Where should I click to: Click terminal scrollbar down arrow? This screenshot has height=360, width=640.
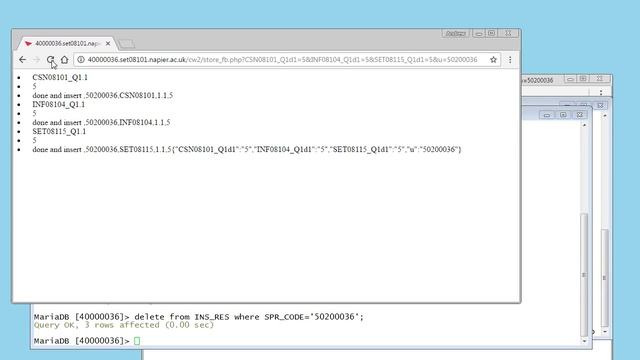click(584, 341)
